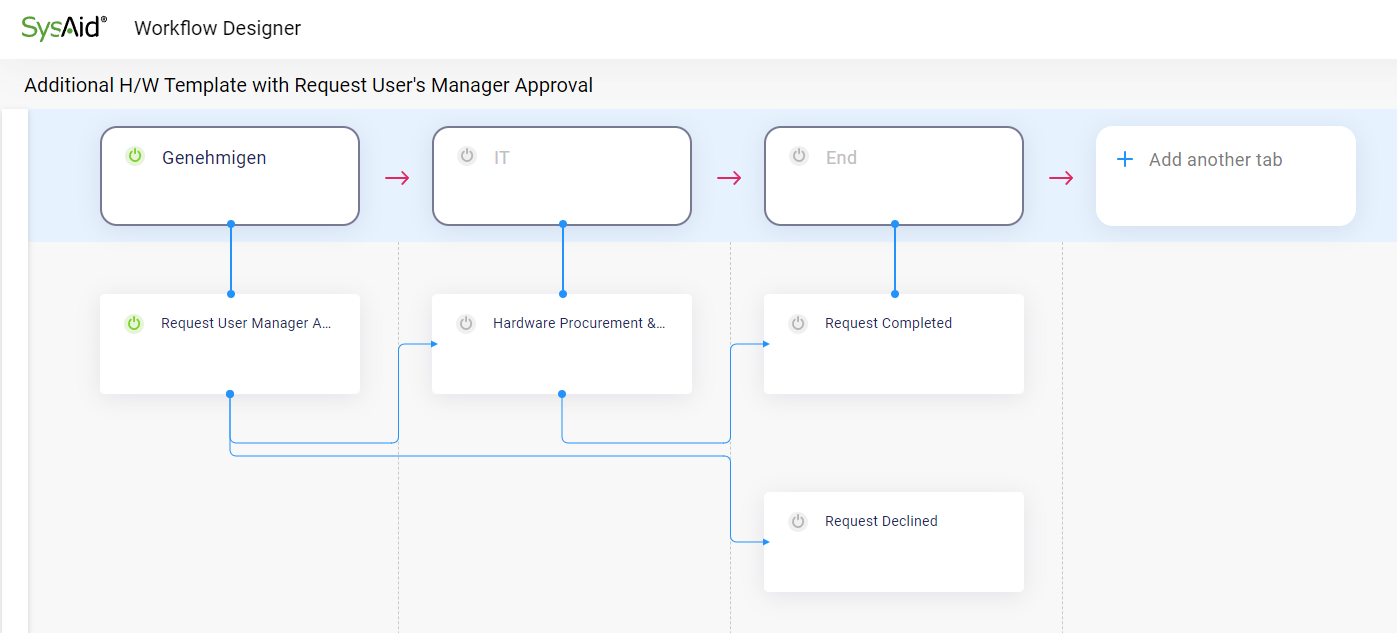The width and height of the screenshot is (1397, 633).
Task: Select the Genehmigen tab
Action: 230,176
